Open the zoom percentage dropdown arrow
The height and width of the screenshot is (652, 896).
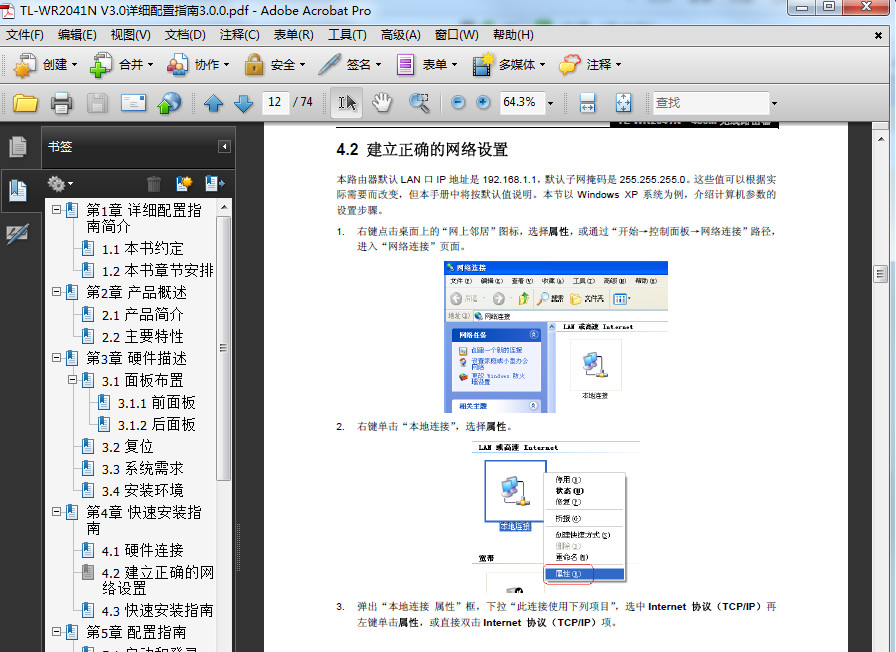pos(550,103)
